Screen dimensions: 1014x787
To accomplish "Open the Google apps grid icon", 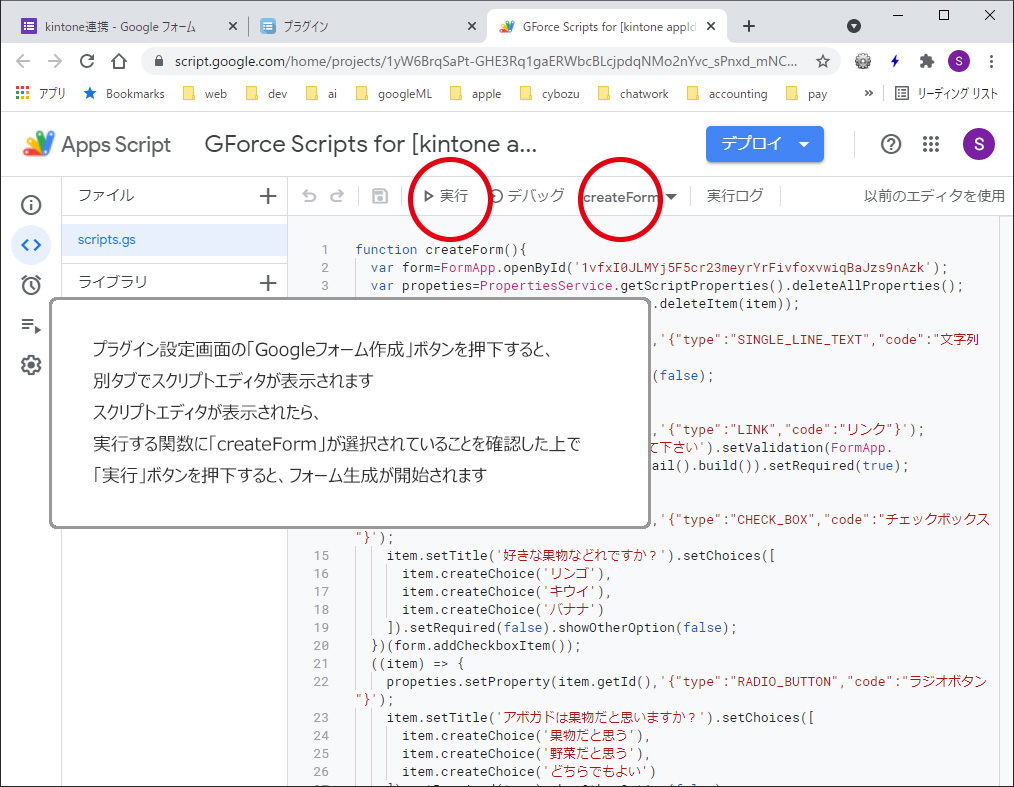I will coord(932,144).
